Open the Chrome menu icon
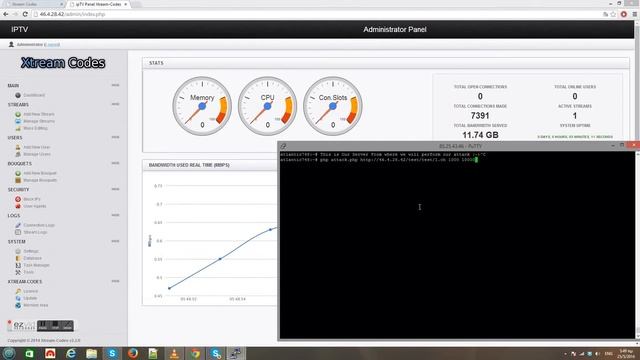This screenshot has width=640, height=360. [634, 14]
